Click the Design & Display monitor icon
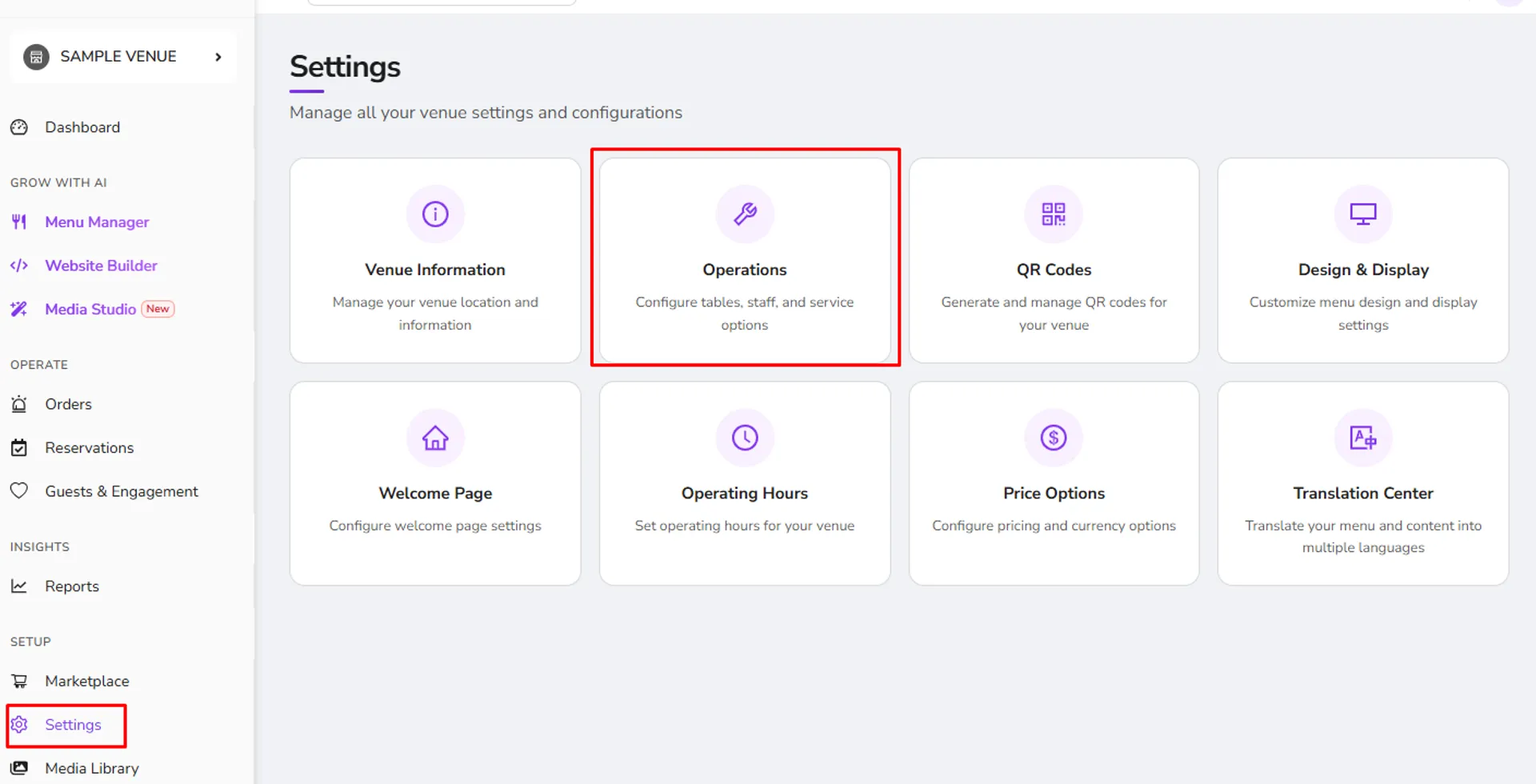 [1363, 214]
